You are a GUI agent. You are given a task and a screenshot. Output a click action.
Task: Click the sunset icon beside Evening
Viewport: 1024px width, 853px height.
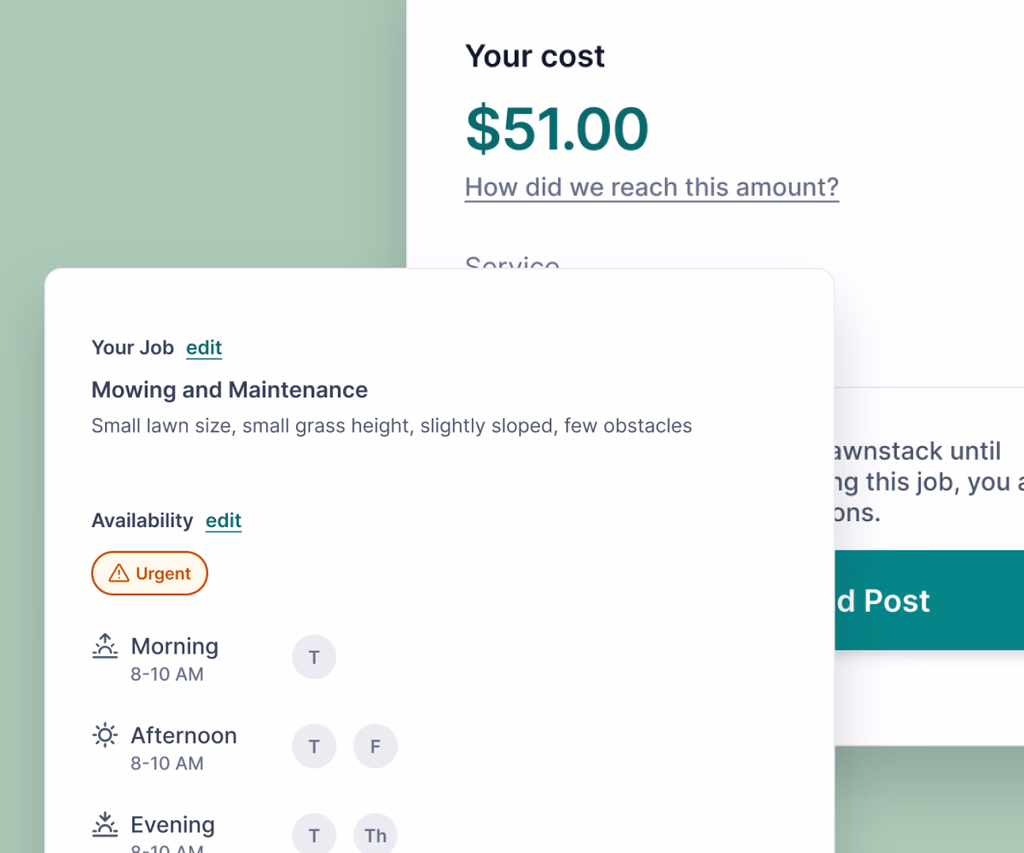point(105,825)
